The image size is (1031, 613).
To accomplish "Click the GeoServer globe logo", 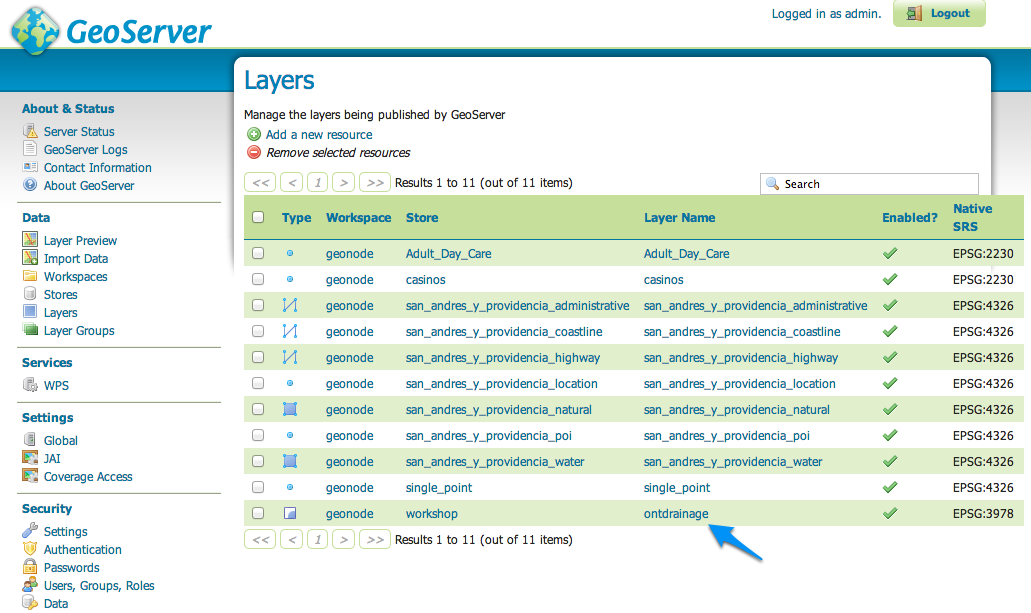I will point(36,32).
